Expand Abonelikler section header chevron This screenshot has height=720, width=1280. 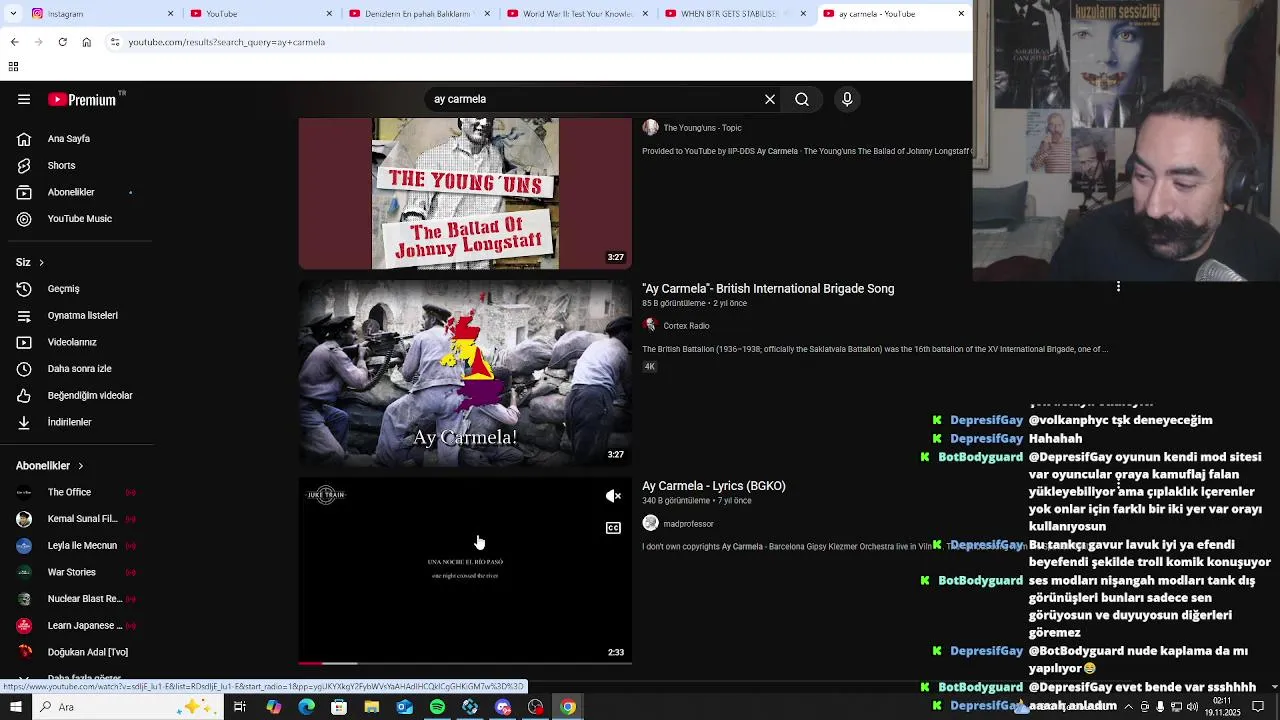pyautogui.click(x=80, y=466)
